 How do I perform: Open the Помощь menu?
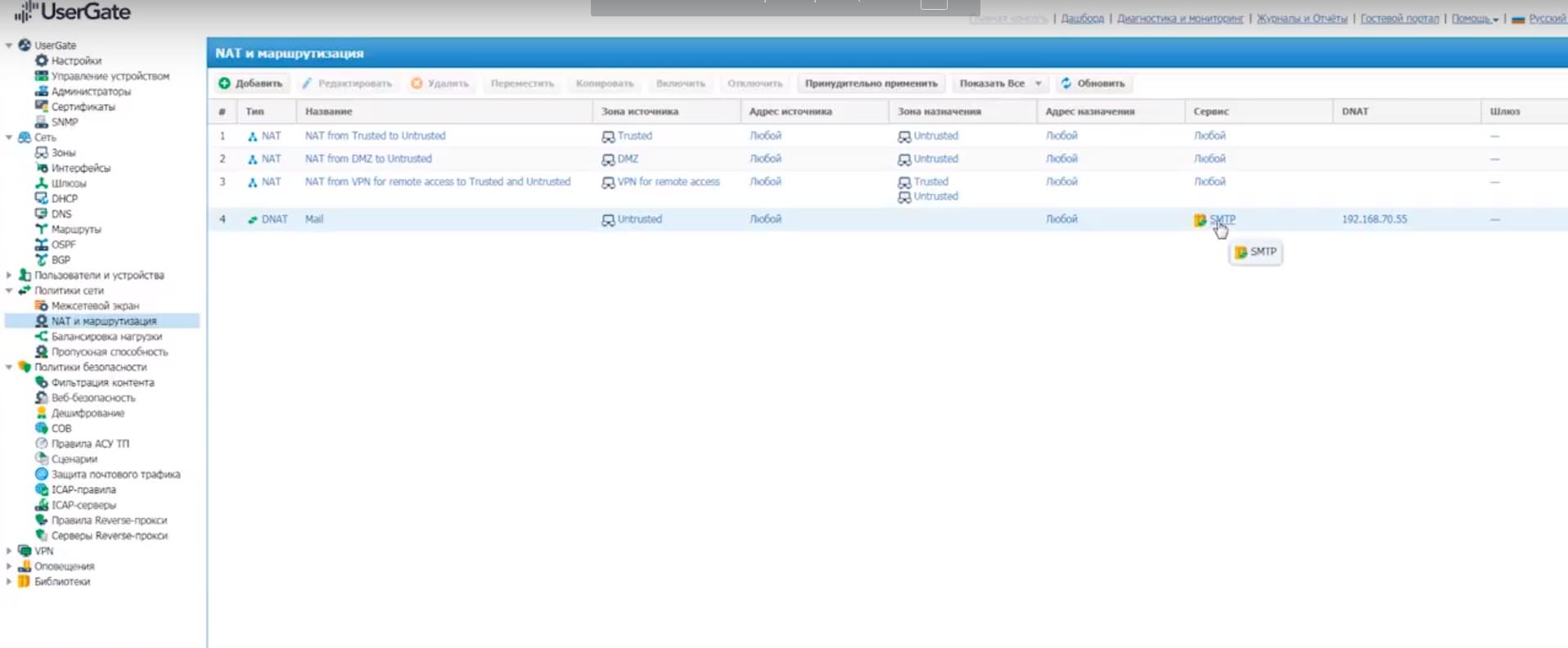(x=1475, y=18)
